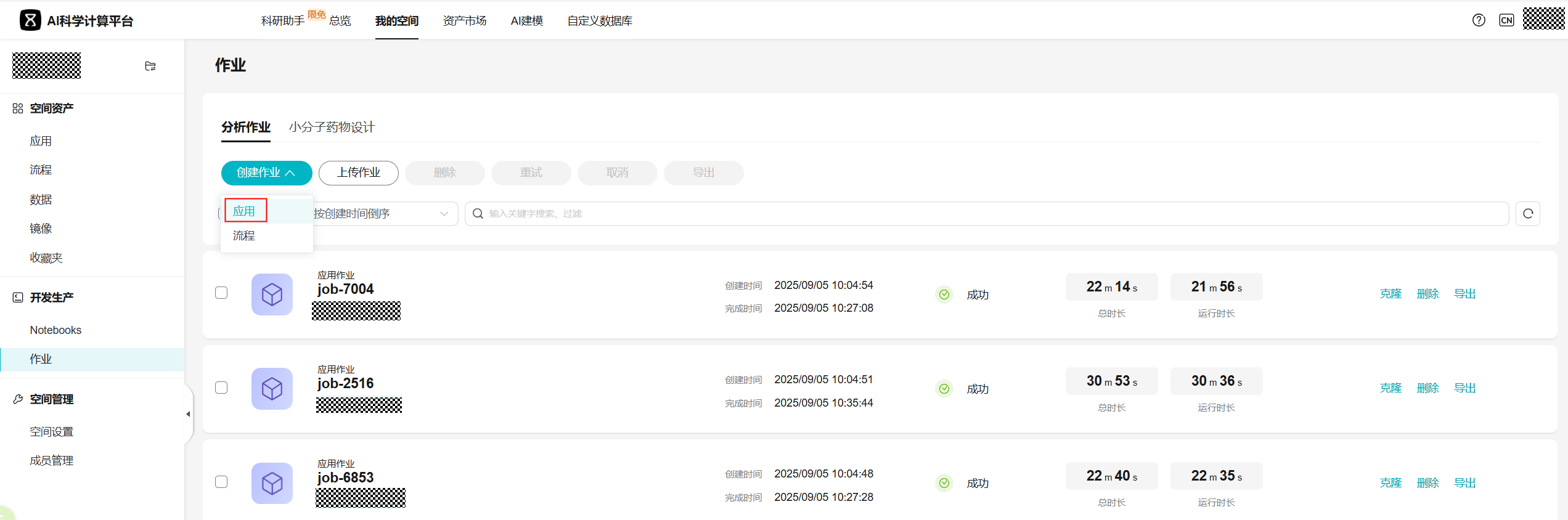Check the box next to job-6853

tap(221, 482)
